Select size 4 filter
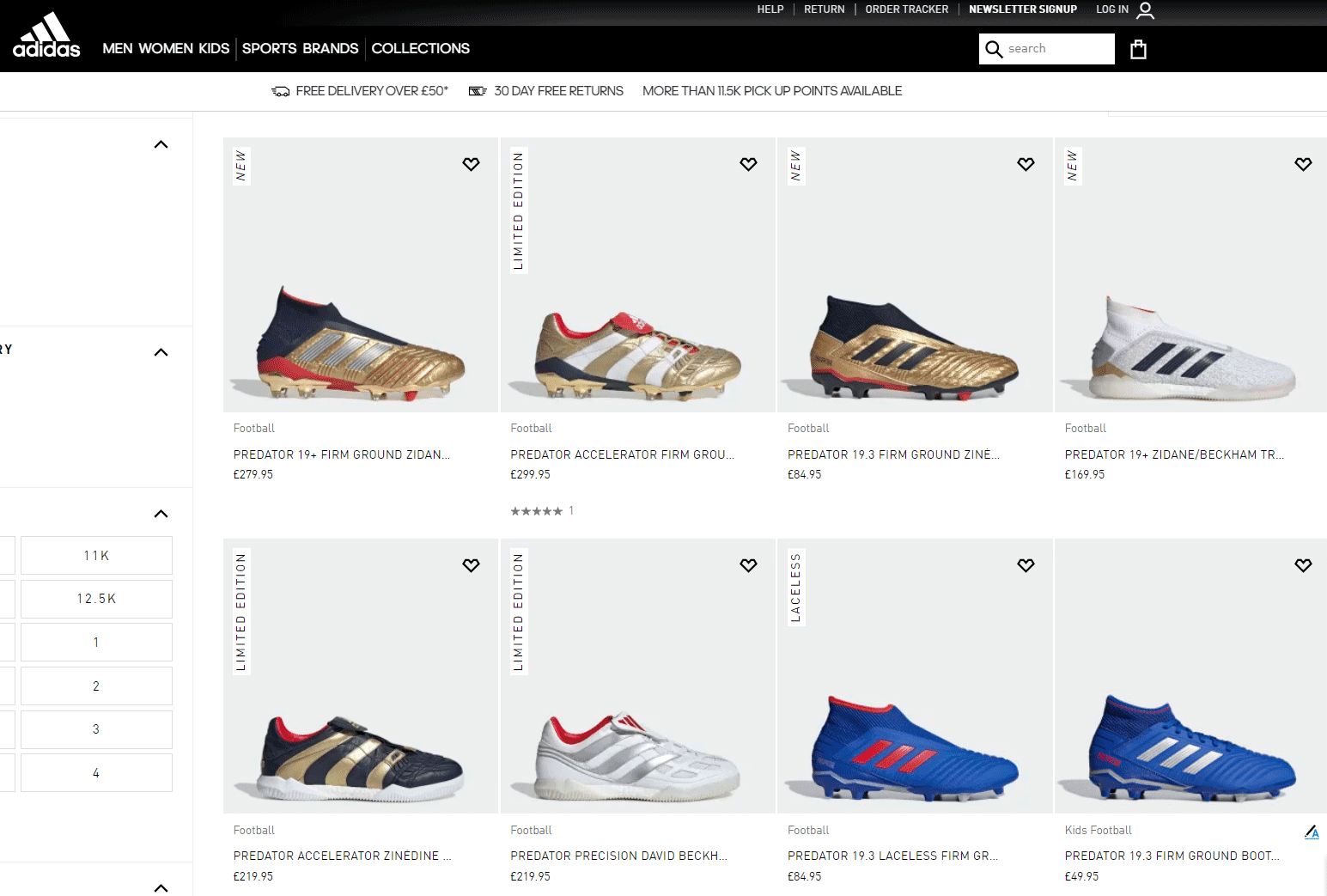The height and width of the screenshot is (896, 1327). [96, 773]
